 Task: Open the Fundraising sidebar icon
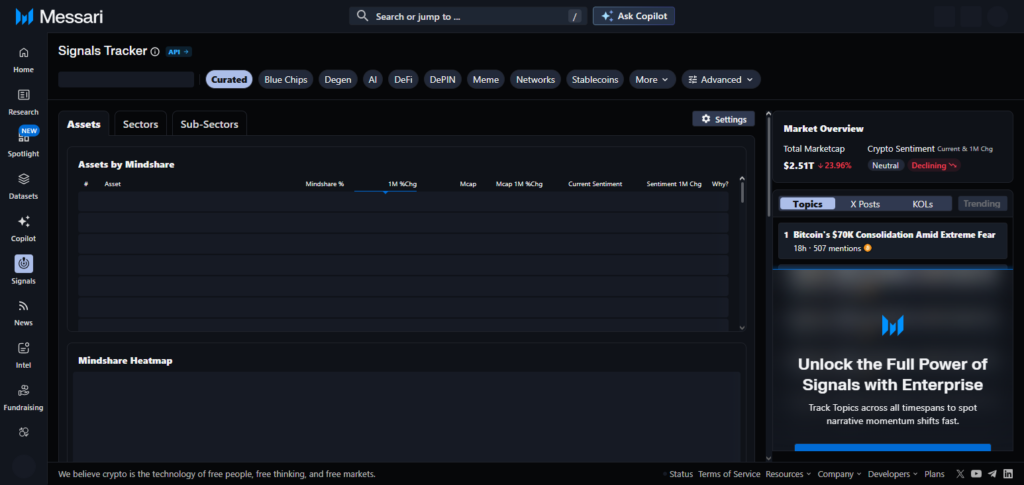coord(24,390)
